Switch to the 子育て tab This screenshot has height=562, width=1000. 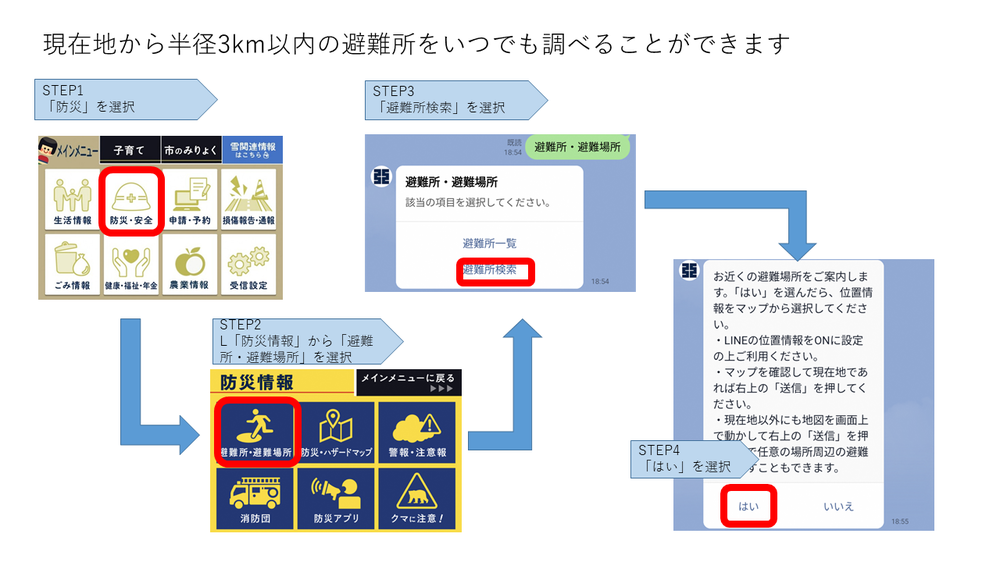click(129, 150)
